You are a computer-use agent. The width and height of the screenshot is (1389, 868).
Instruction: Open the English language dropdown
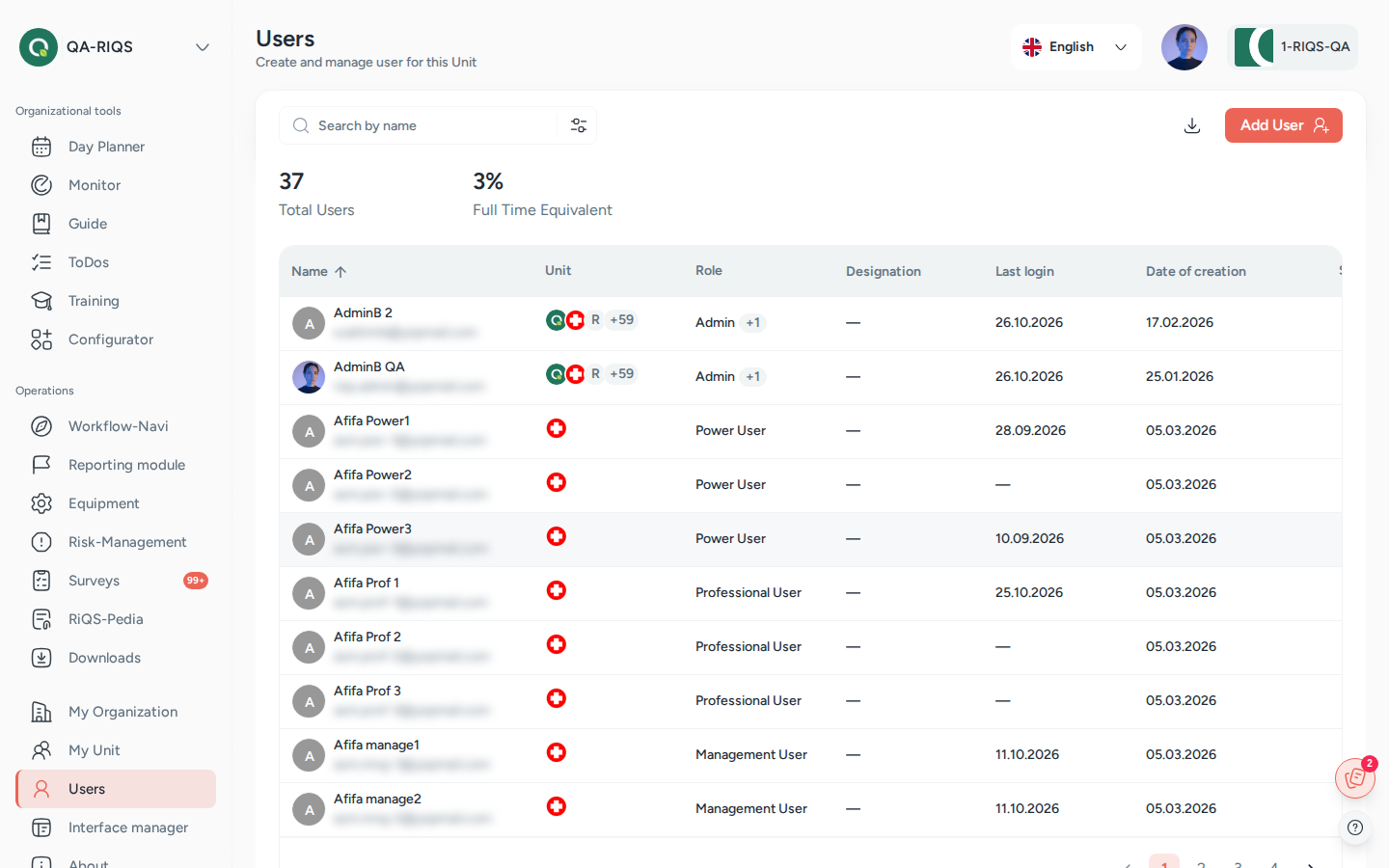[1076, 47]
